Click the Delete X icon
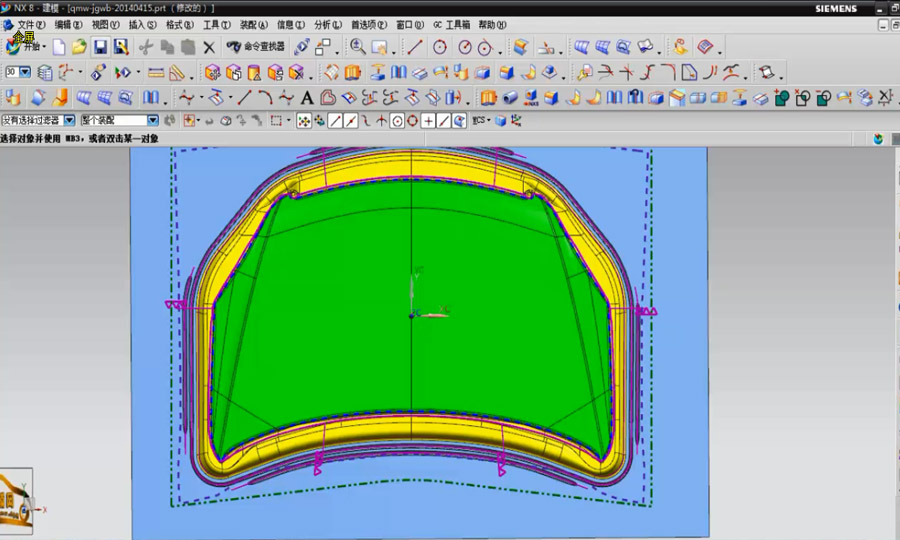 [208, 47]
